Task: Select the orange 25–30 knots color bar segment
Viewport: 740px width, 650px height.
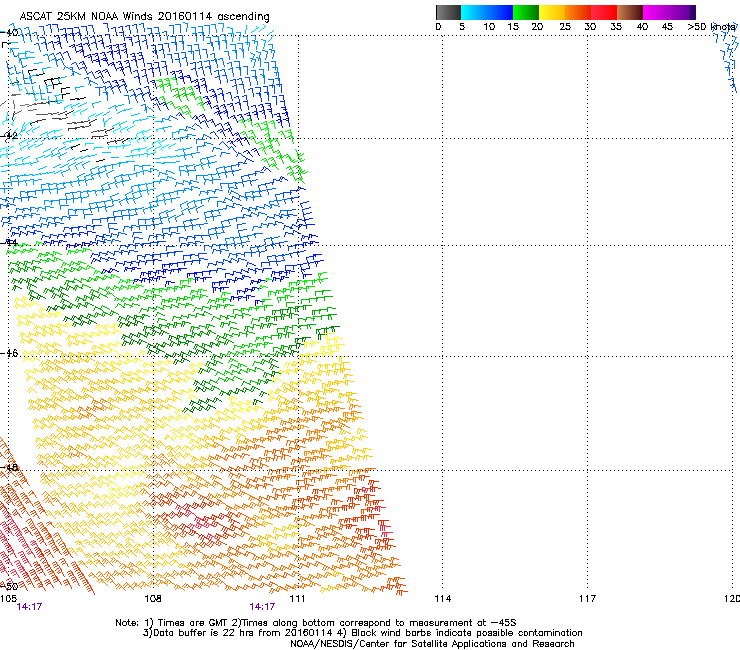Action: pyautogui.click(x=578, y=12)
